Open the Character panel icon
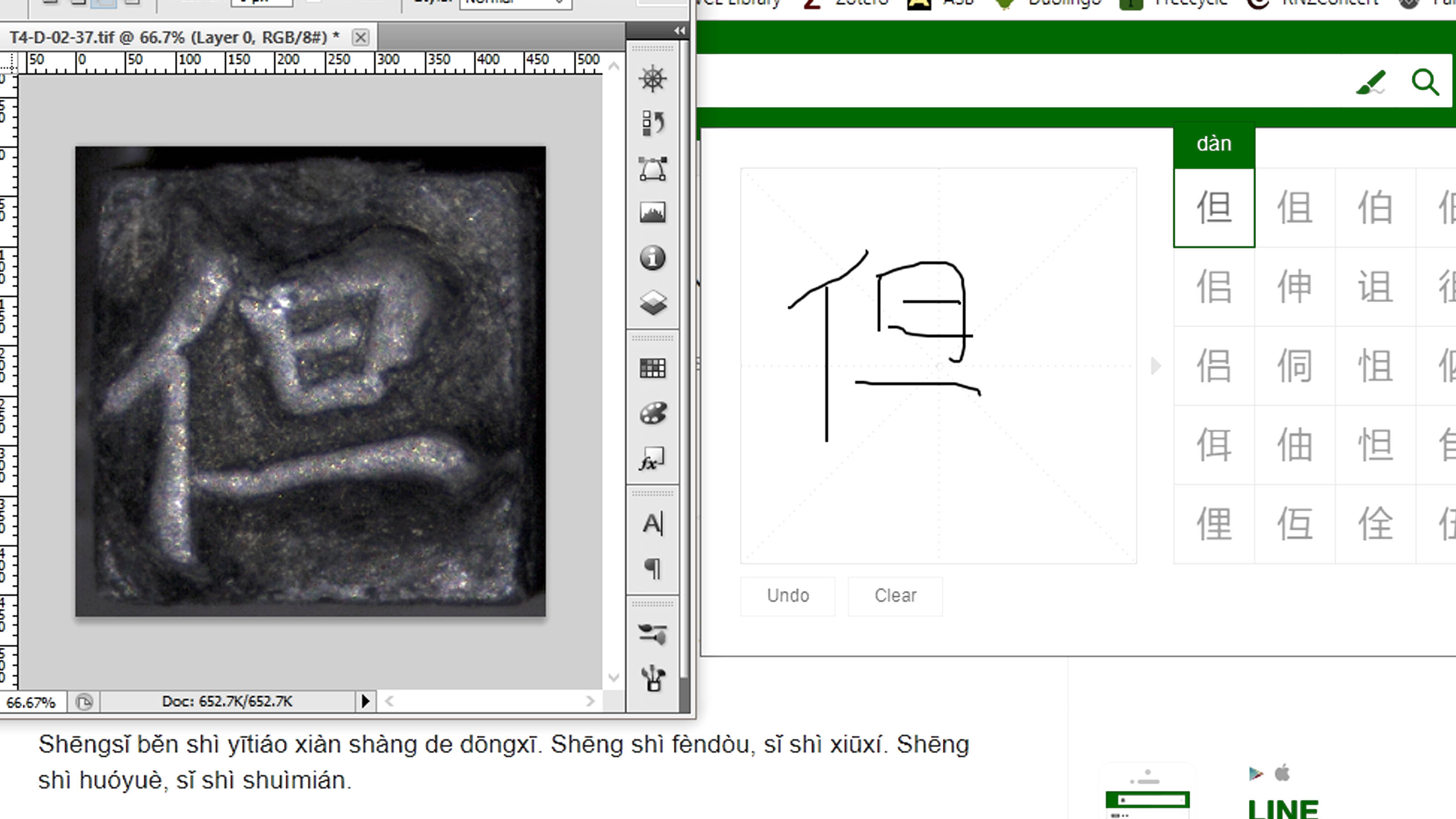Viewport: 1456px width, 819px height. click(652, 523)
